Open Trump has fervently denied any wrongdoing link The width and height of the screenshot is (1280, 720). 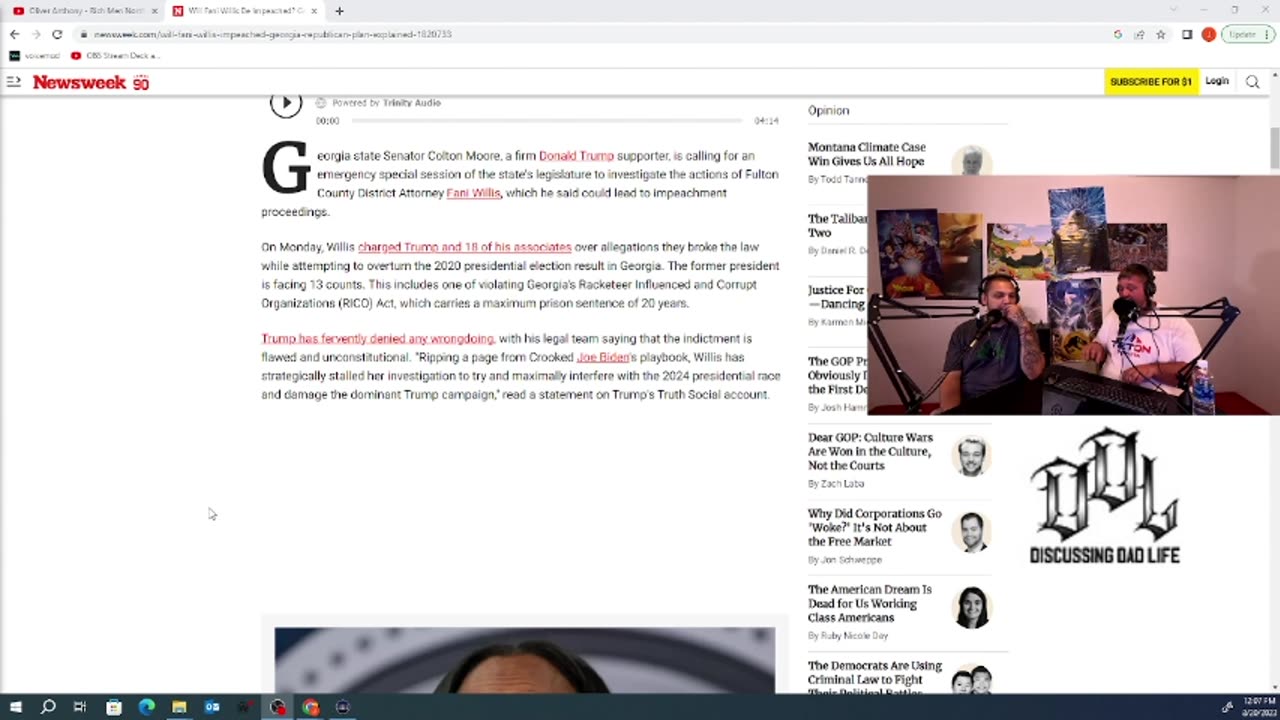pos(377,339)
